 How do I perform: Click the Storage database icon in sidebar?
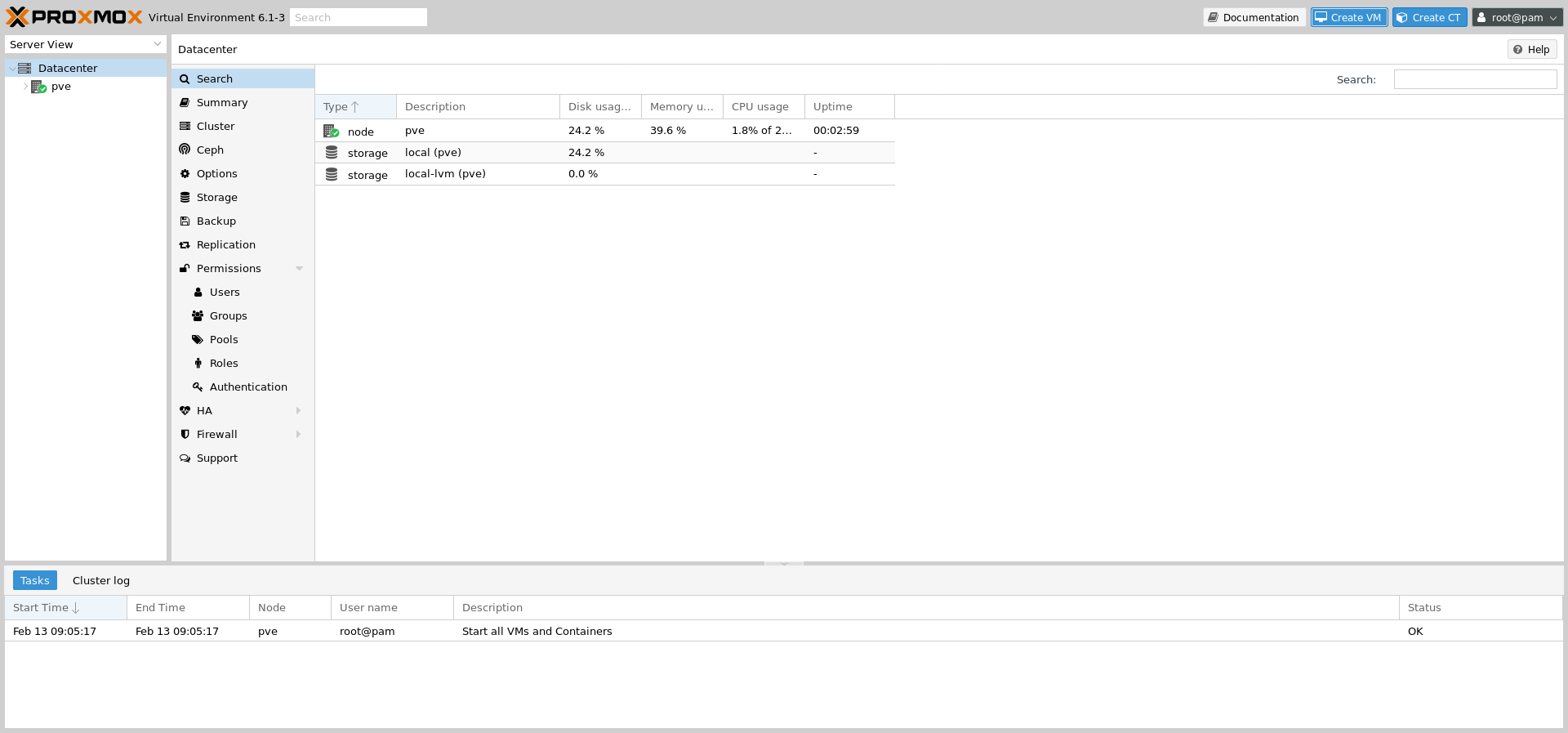pyautogui.click(x=185, y=198)
